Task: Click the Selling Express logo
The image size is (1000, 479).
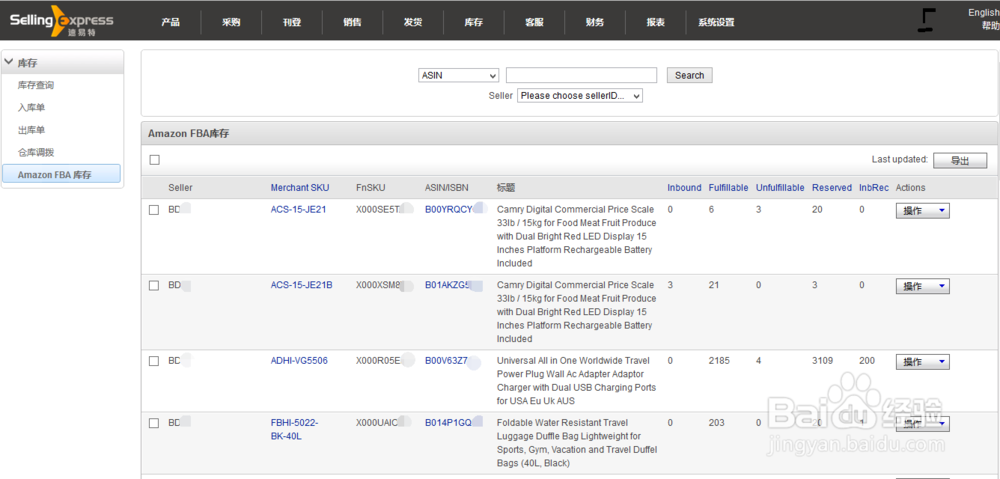Action: (x=62, y=21)
